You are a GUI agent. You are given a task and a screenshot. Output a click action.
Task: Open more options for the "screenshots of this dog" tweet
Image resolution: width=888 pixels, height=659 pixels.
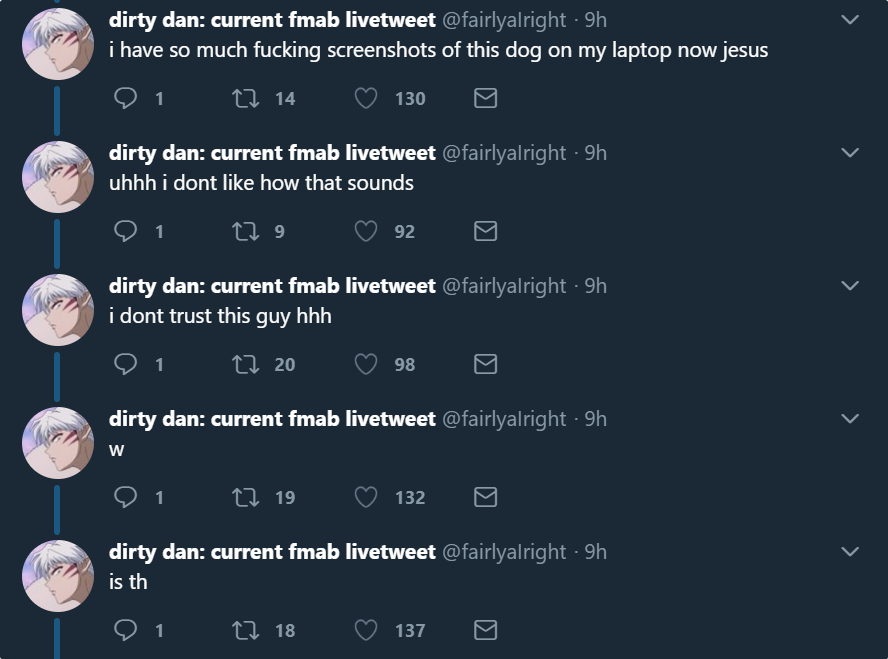850,20
